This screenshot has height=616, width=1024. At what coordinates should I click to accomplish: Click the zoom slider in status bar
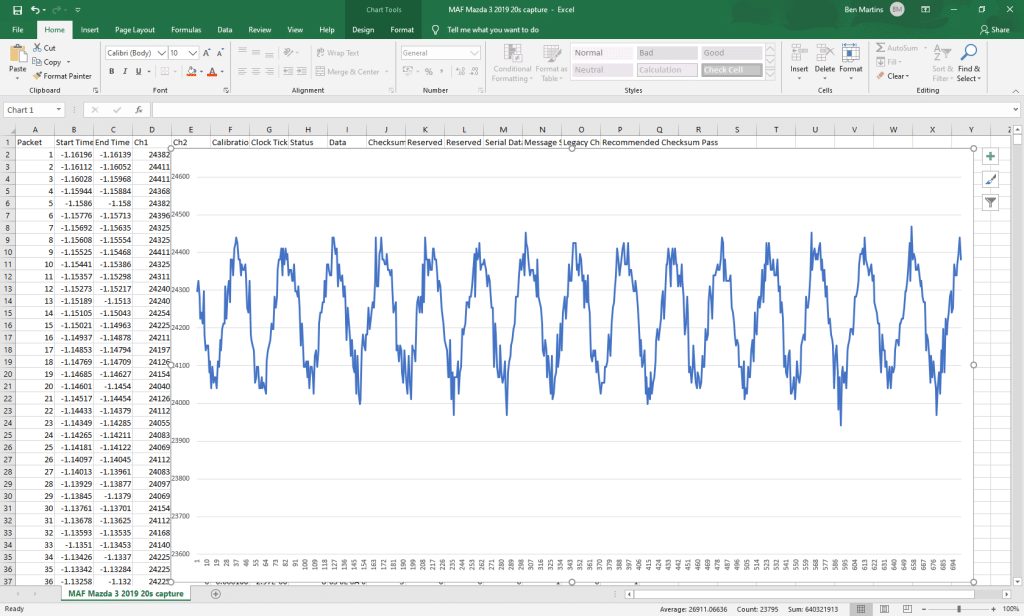(x=959, y=609)
